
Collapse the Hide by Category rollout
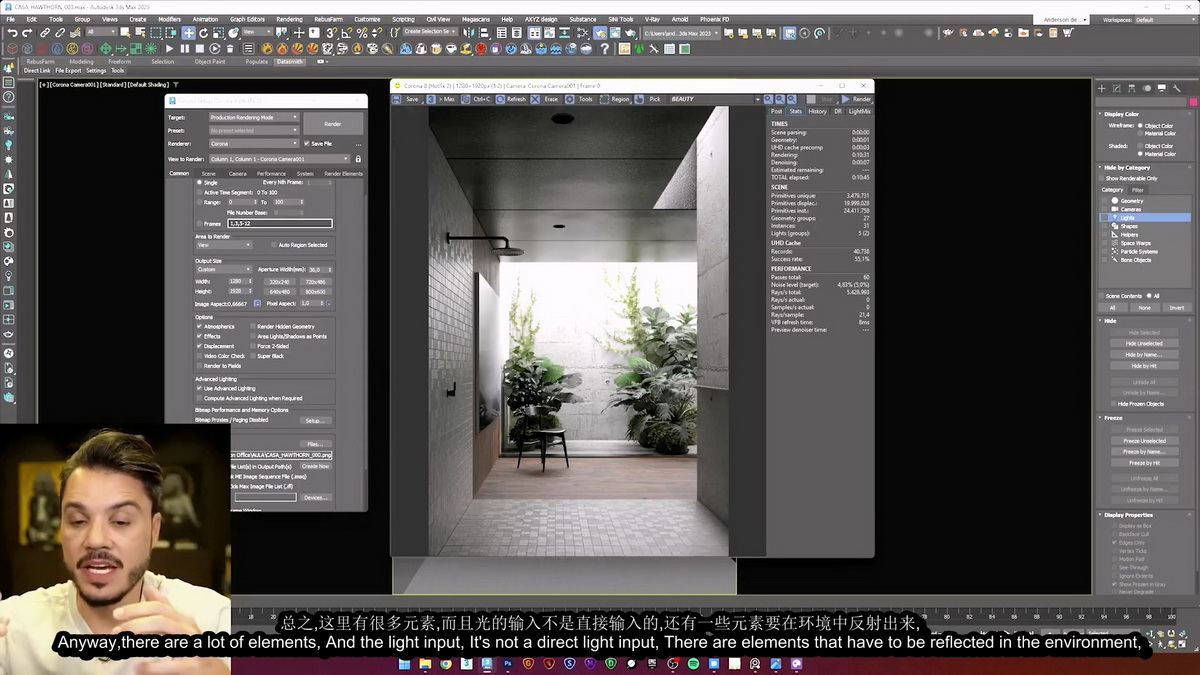pos(1147,168)
